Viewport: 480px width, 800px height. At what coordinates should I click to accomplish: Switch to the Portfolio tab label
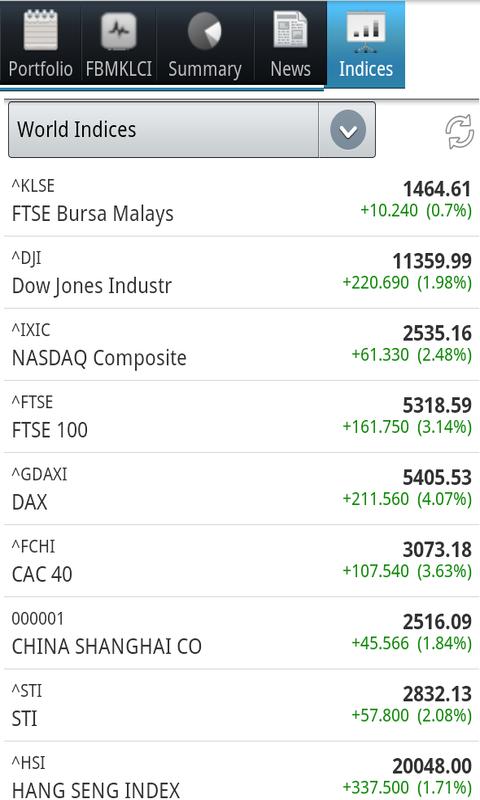click(x=40, y=69)
